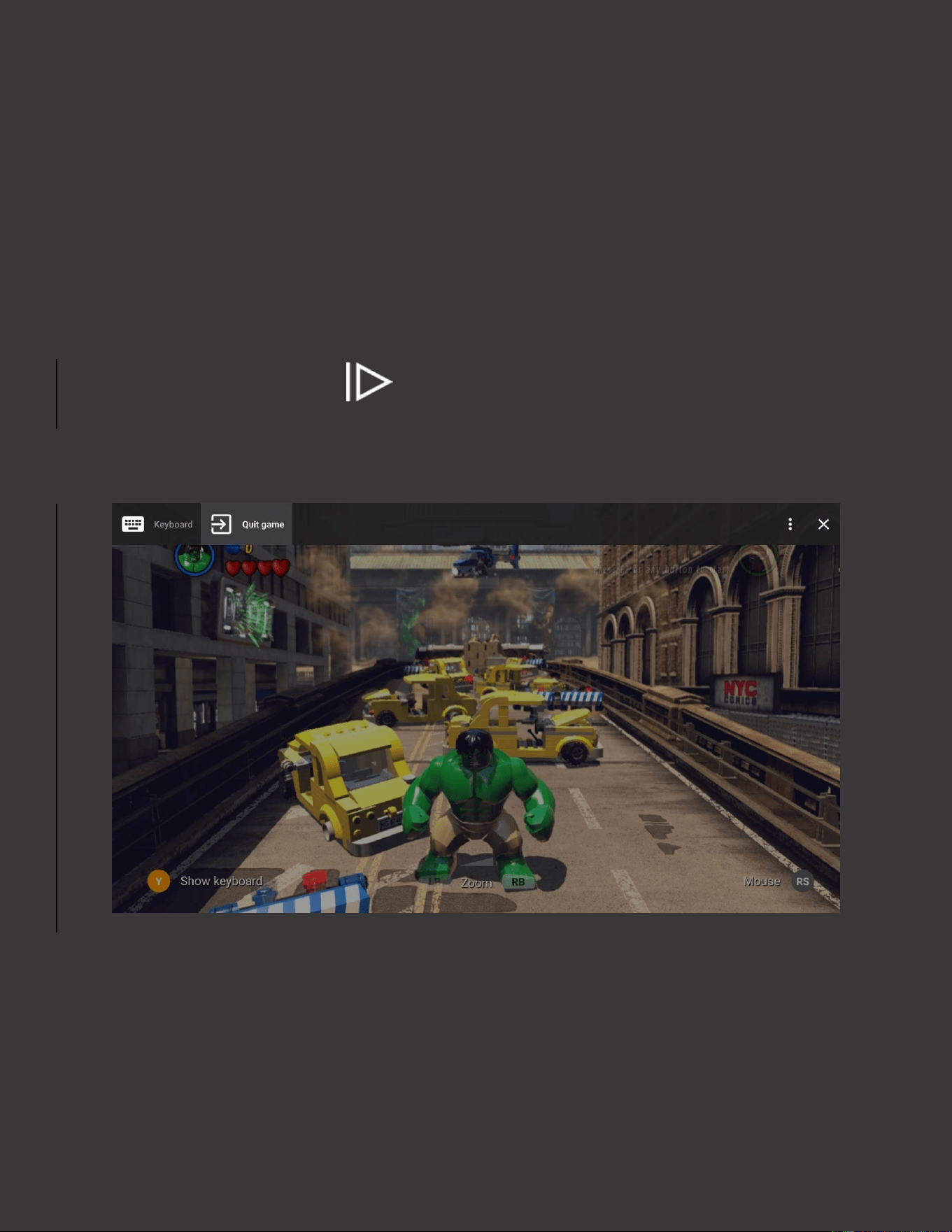Select the Keyboard tab label
The height and width of the screenshot is (1232, 952).
tap(173, 525)
